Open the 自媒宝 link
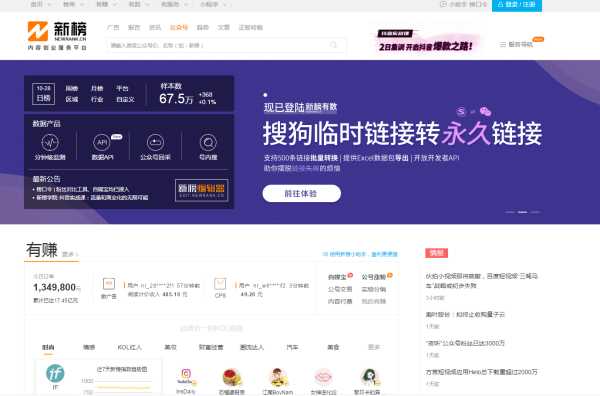The width and height of the screenshot is (600, 396). point(337,277)
